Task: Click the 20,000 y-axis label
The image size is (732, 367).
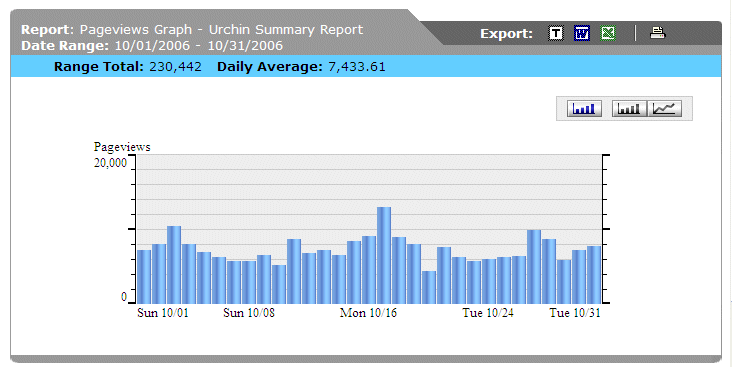Action: (110, 163)
